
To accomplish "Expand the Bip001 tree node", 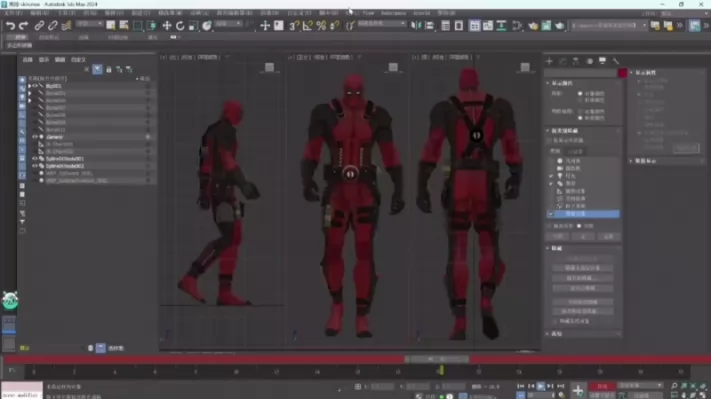I will [29, 86].
